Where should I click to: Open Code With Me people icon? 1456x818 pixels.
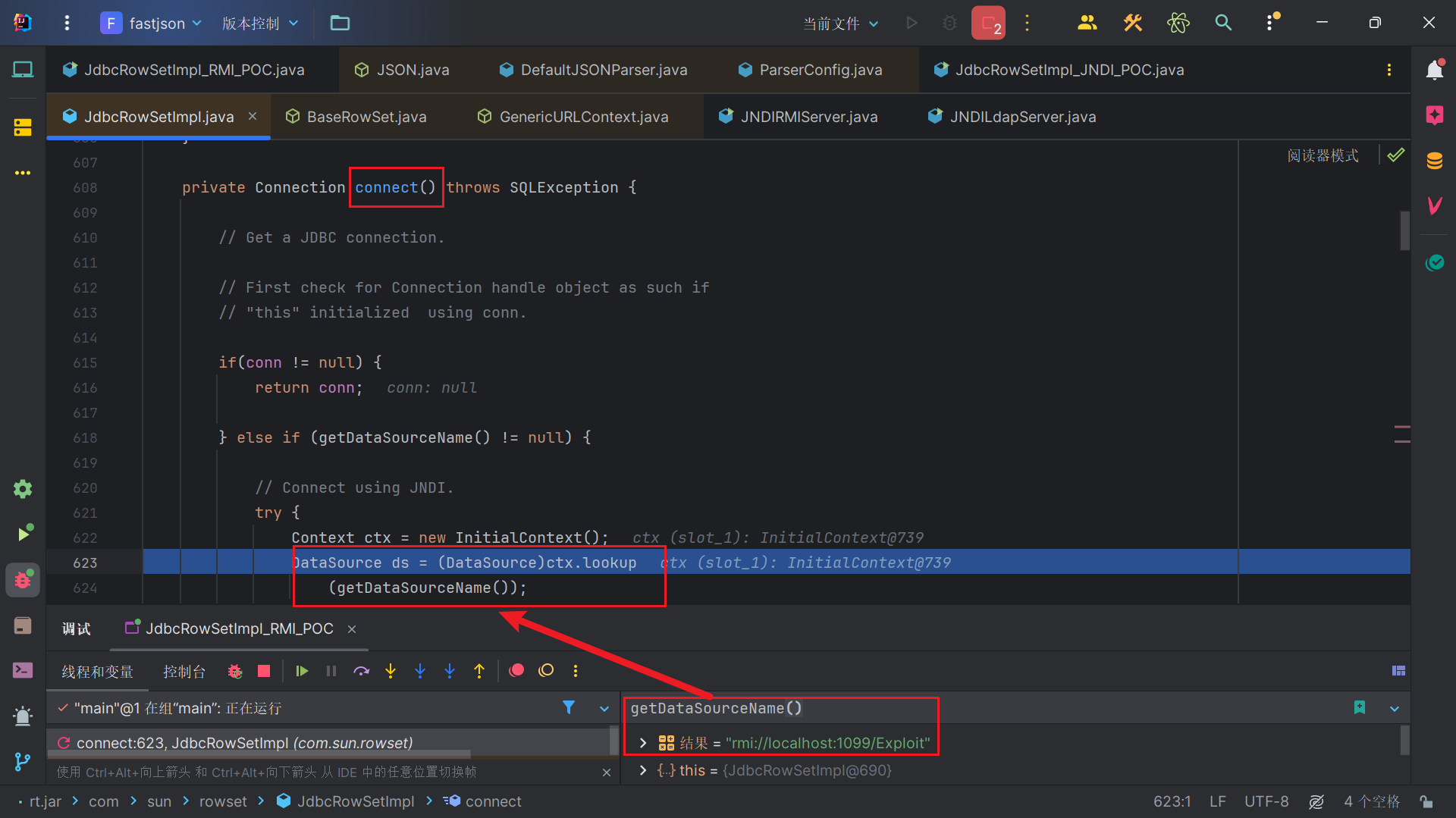point(1087,23)
